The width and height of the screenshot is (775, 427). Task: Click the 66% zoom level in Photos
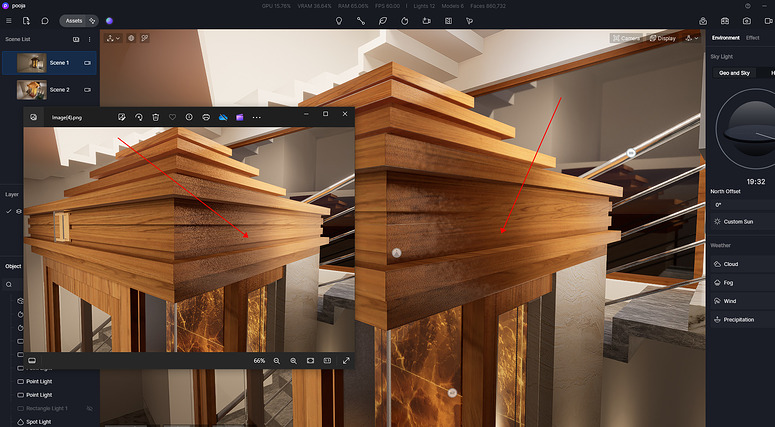tap(259, 361)
